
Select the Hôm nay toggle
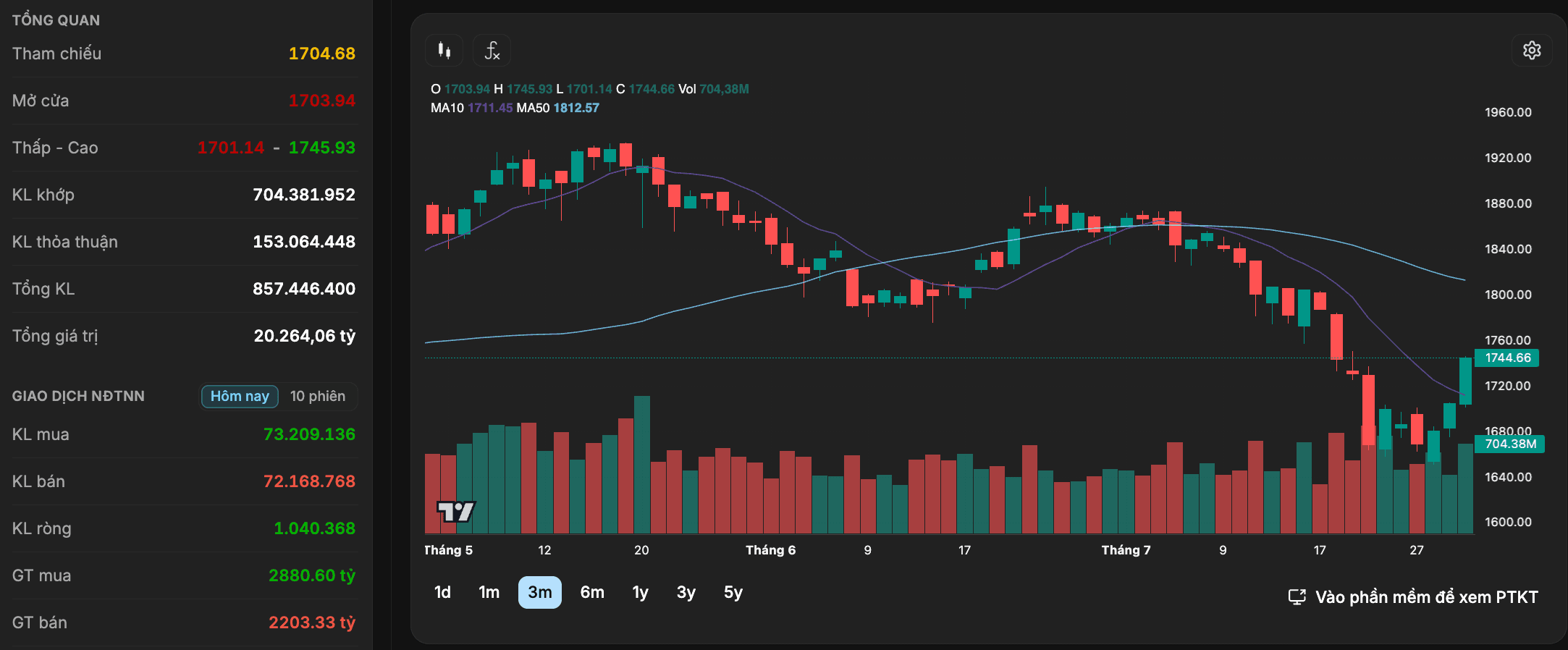coord(240,396)
